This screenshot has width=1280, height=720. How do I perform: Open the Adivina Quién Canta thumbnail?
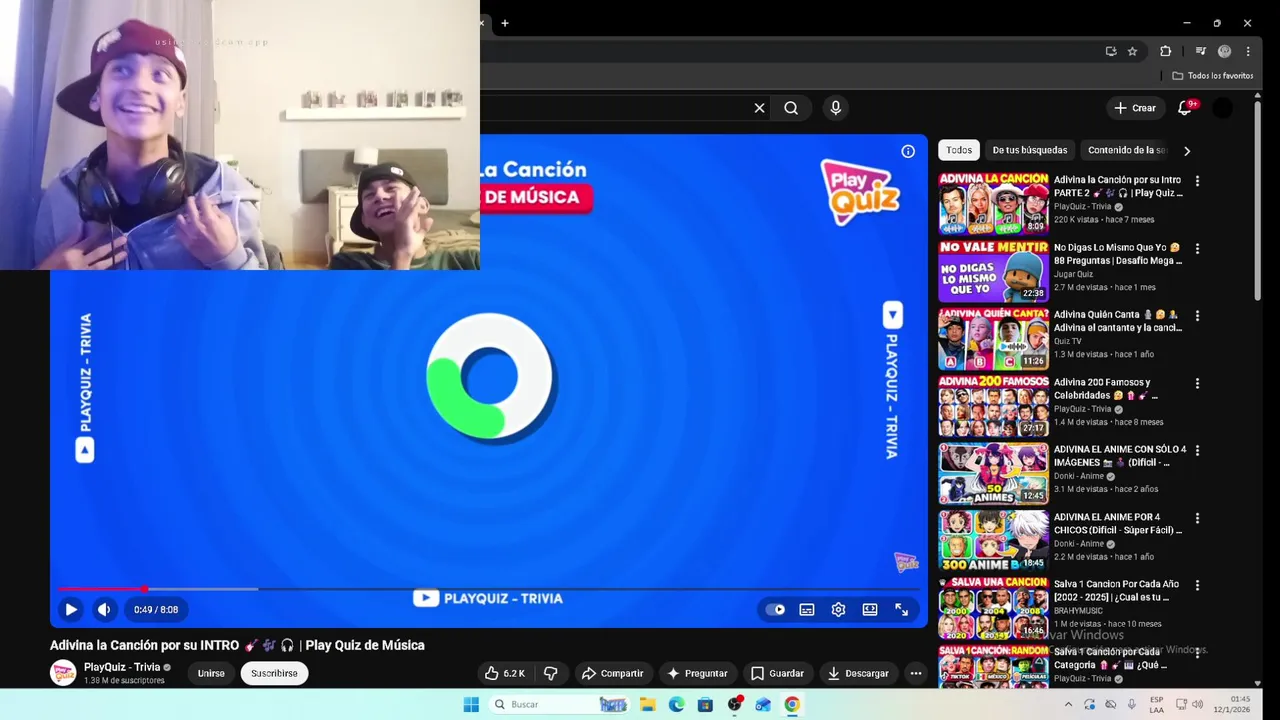click(993, 338)
